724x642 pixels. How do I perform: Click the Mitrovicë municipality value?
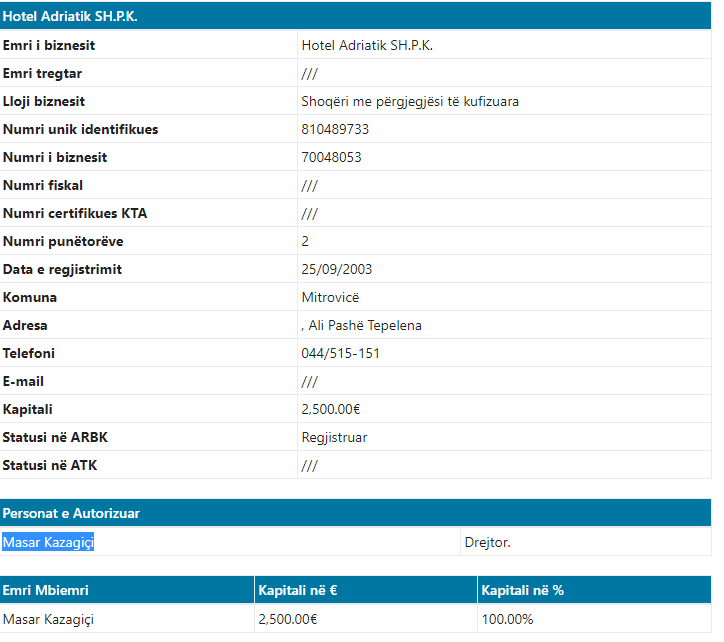click(330, 297)
